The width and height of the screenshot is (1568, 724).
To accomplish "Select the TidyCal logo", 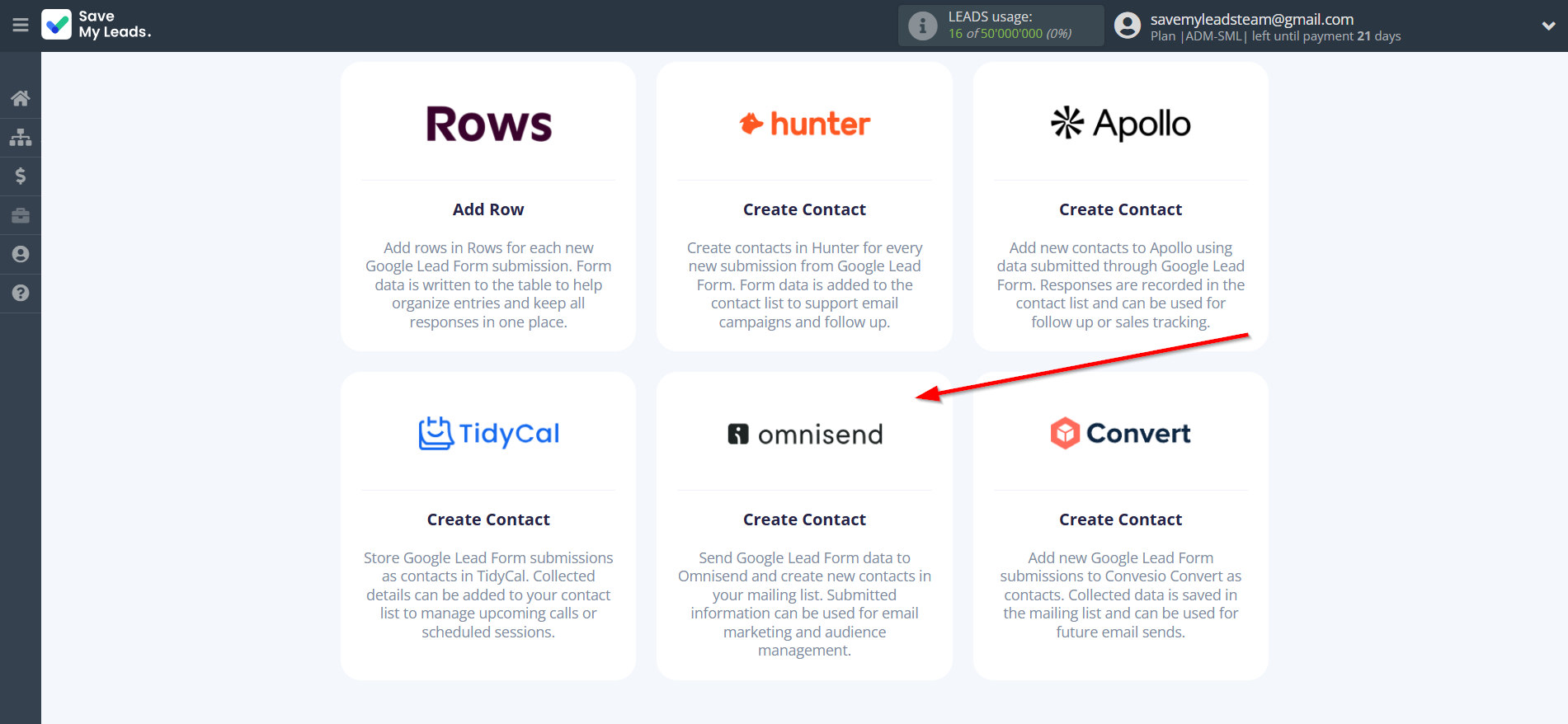I will click(x=488, y=434).
